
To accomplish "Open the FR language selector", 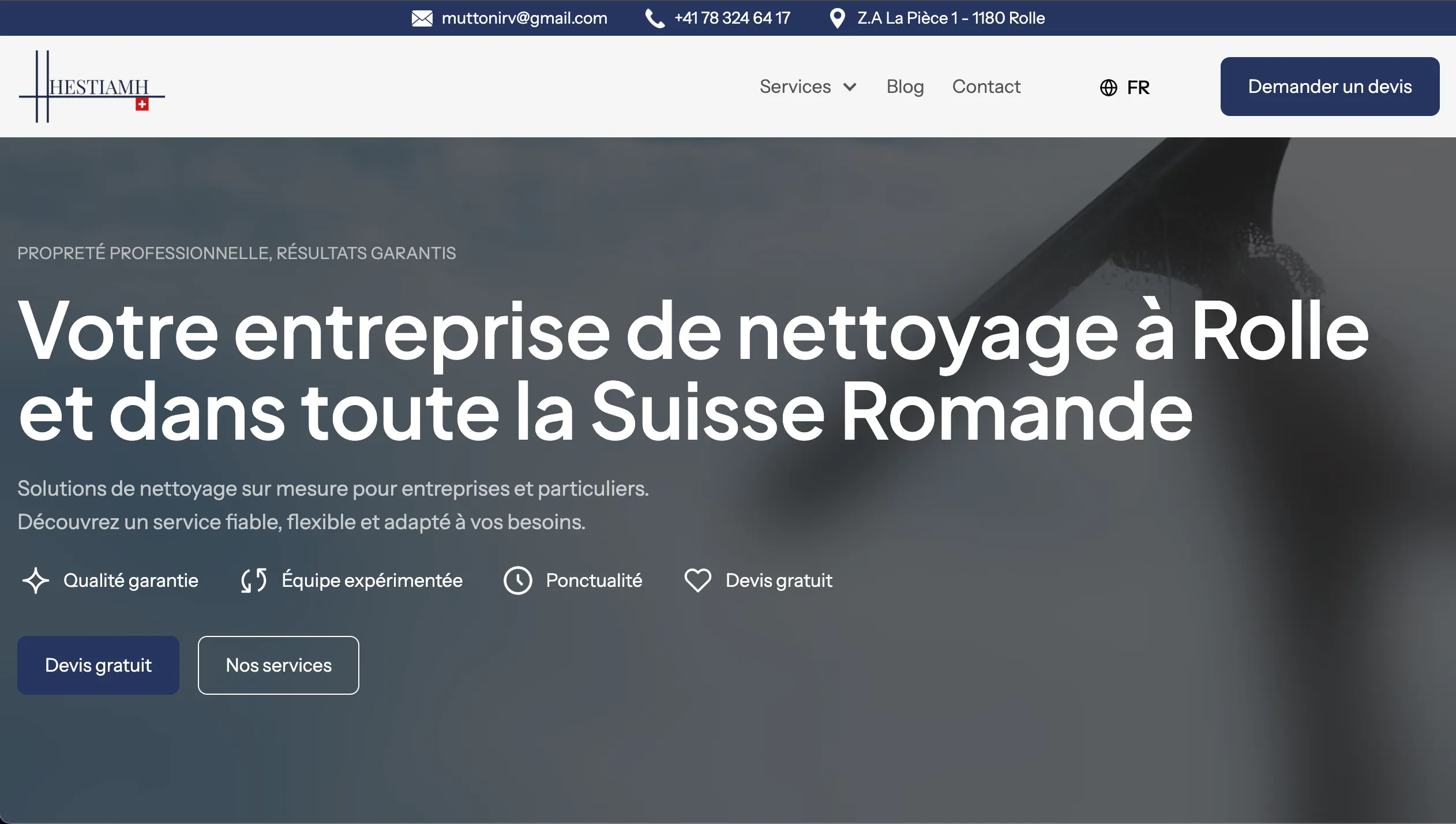I will click(1138, 87).
